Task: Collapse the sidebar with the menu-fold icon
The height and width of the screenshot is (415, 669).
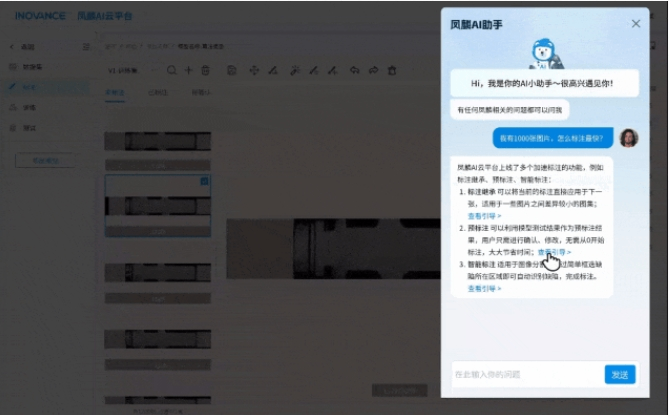Action: pyautogui.click(x=86, y=46)
